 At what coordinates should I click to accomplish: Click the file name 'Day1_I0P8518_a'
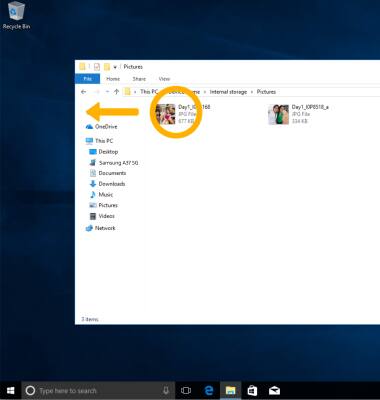coord(310,107)
